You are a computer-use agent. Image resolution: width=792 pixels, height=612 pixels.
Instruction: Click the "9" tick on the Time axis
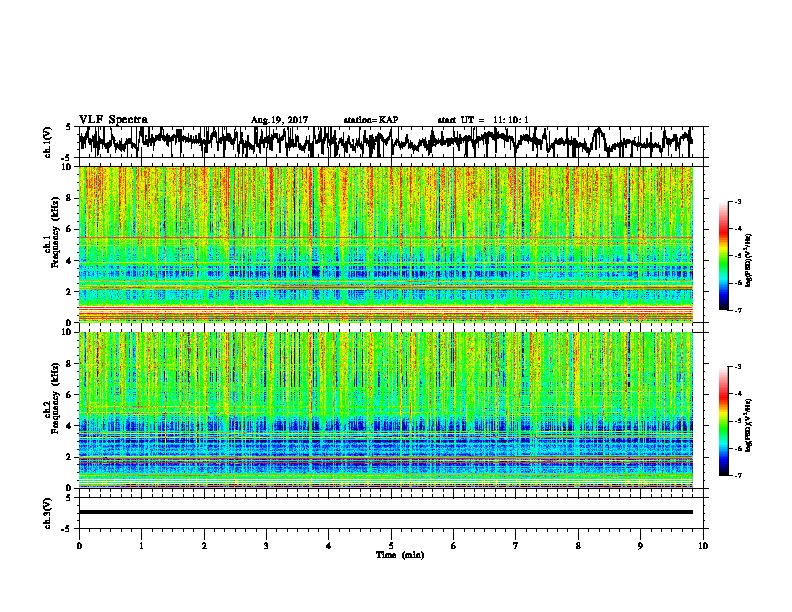pos(640,546)
